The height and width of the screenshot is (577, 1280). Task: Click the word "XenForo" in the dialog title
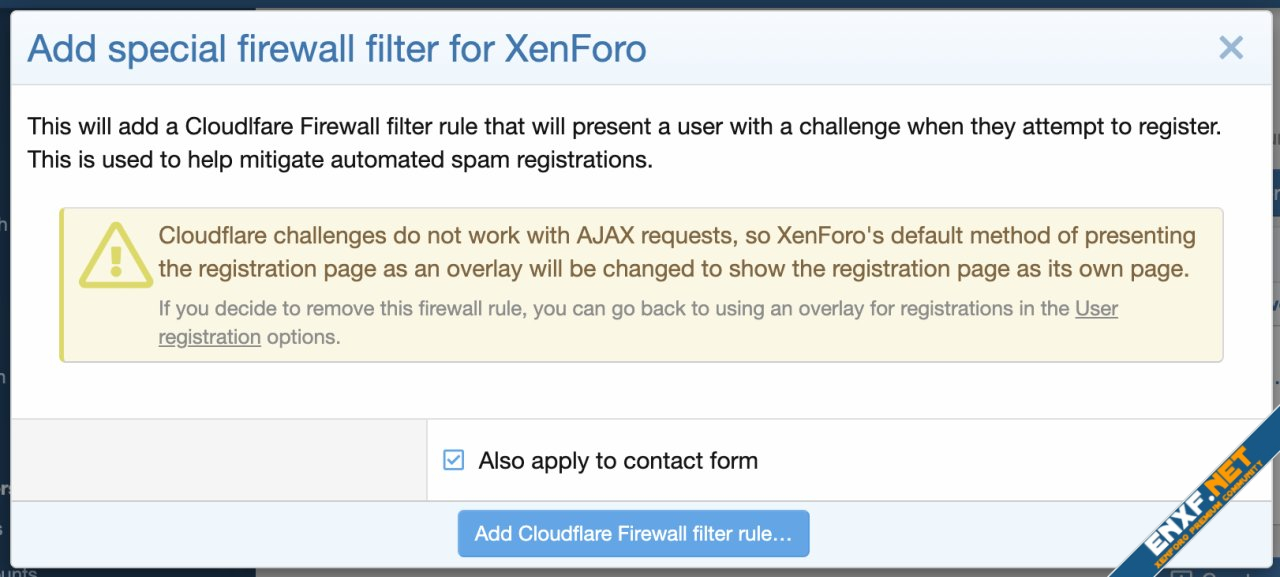(575, 48)
